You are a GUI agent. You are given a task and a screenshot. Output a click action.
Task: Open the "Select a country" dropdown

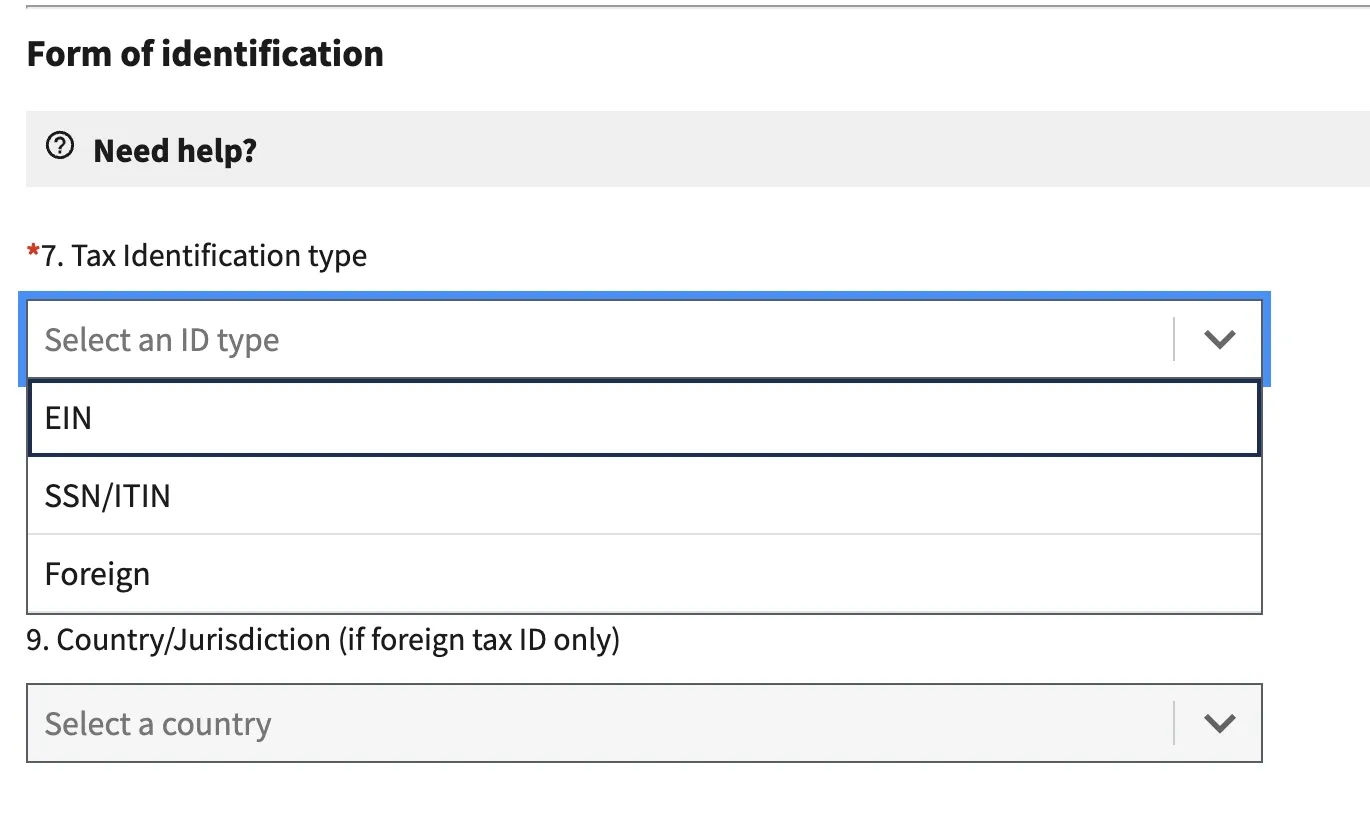tap(644, 723)
